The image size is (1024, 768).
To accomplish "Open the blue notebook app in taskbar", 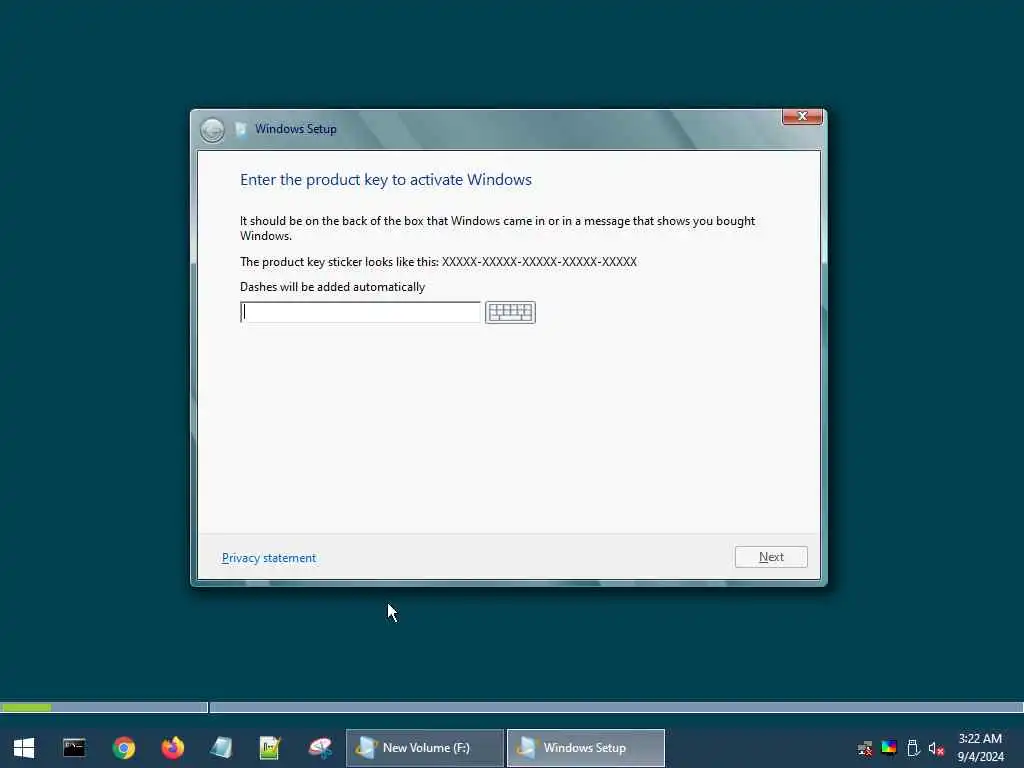I will tap(221, 748).
